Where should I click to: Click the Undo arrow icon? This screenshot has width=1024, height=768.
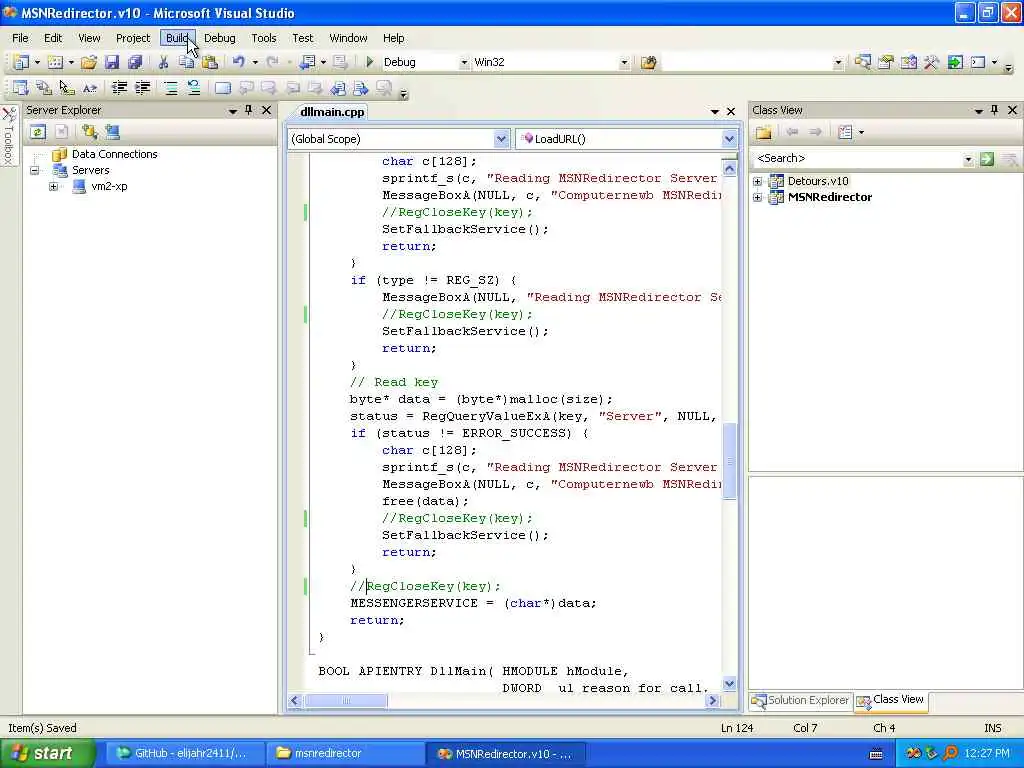[x=238, y=62]
